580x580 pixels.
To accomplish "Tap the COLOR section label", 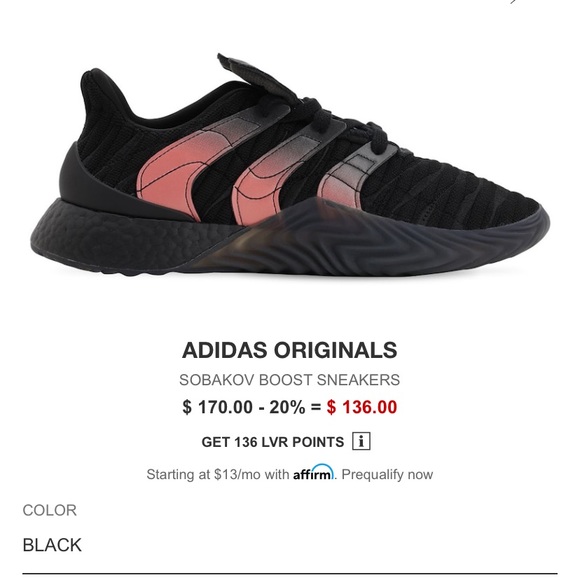I will click(x=50, y=510).
